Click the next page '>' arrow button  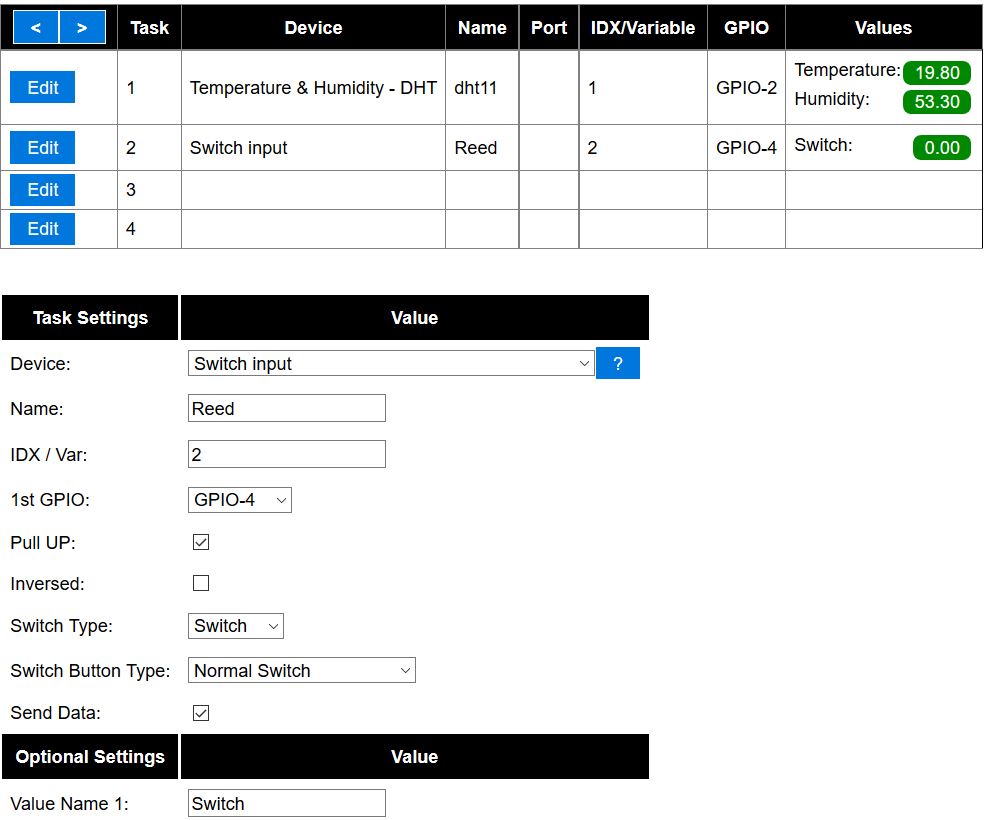82,27
